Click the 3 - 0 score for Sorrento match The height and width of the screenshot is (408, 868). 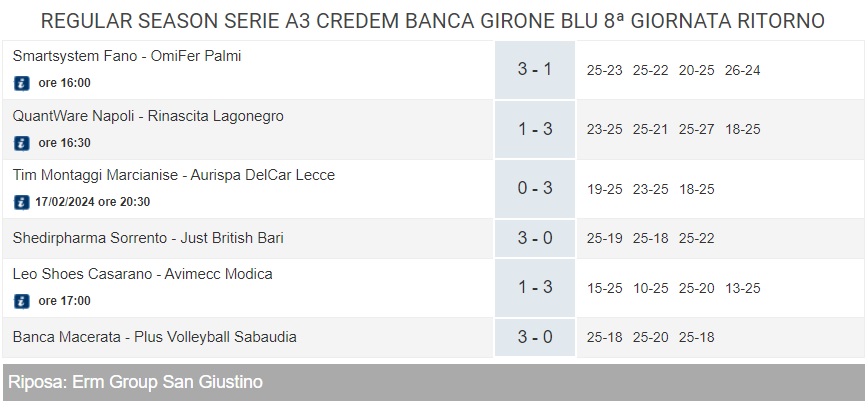pos(535,238)
